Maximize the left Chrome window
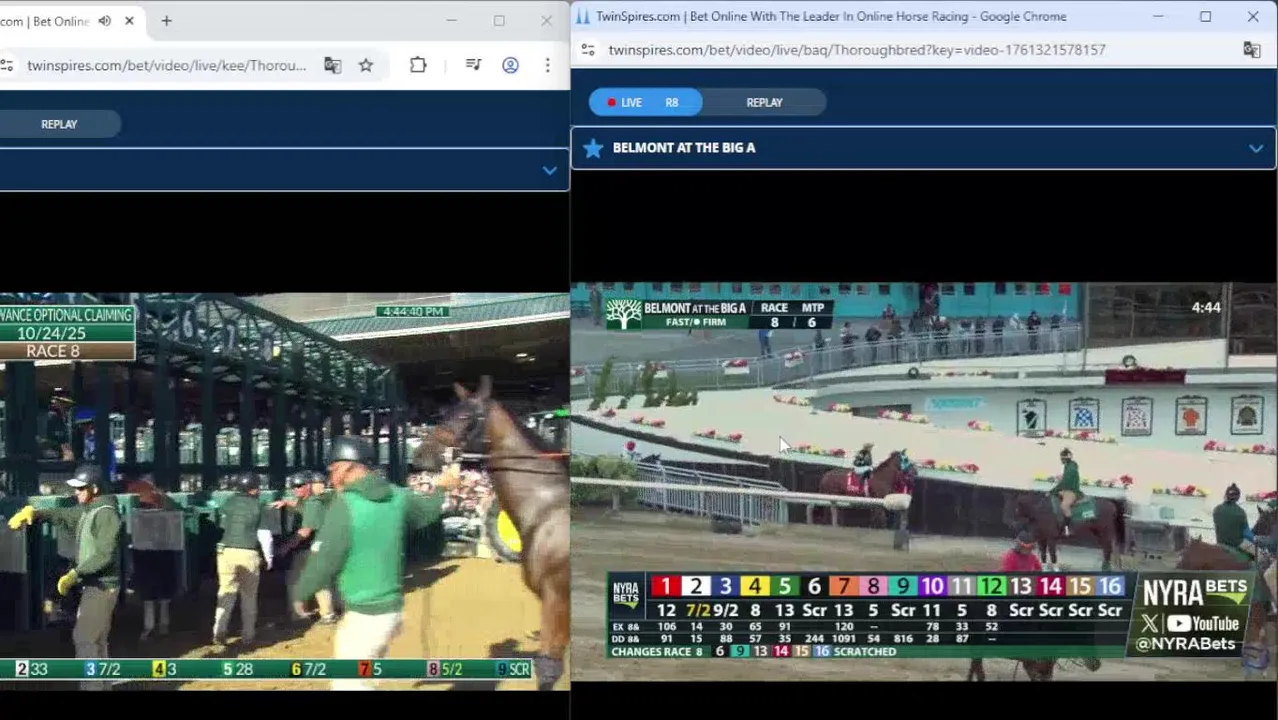Image resolution: width=1278 pixels, height=720 pixels. tap(499, 21)
